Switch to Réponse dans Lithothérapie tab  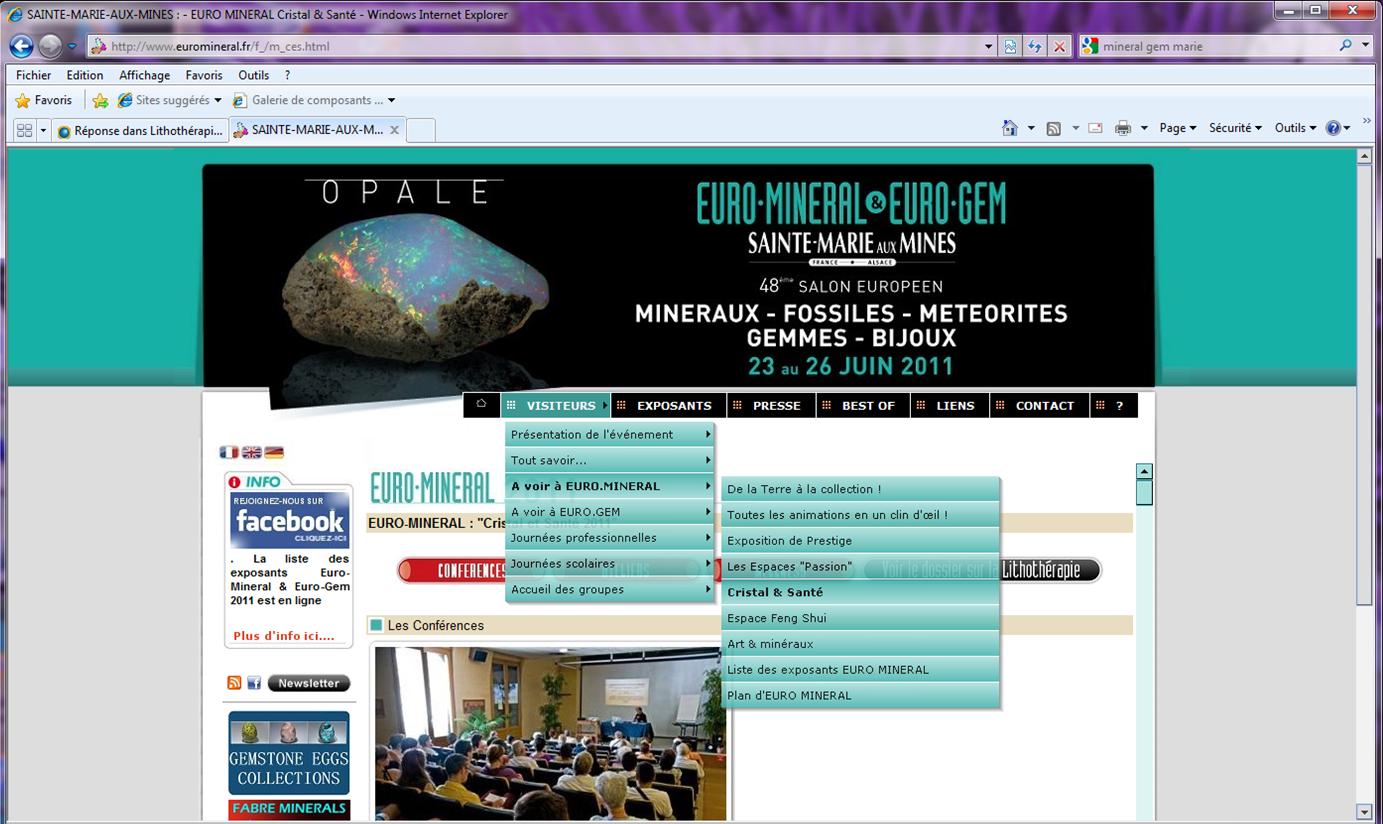pyautogui.click(x=140, y=130)
